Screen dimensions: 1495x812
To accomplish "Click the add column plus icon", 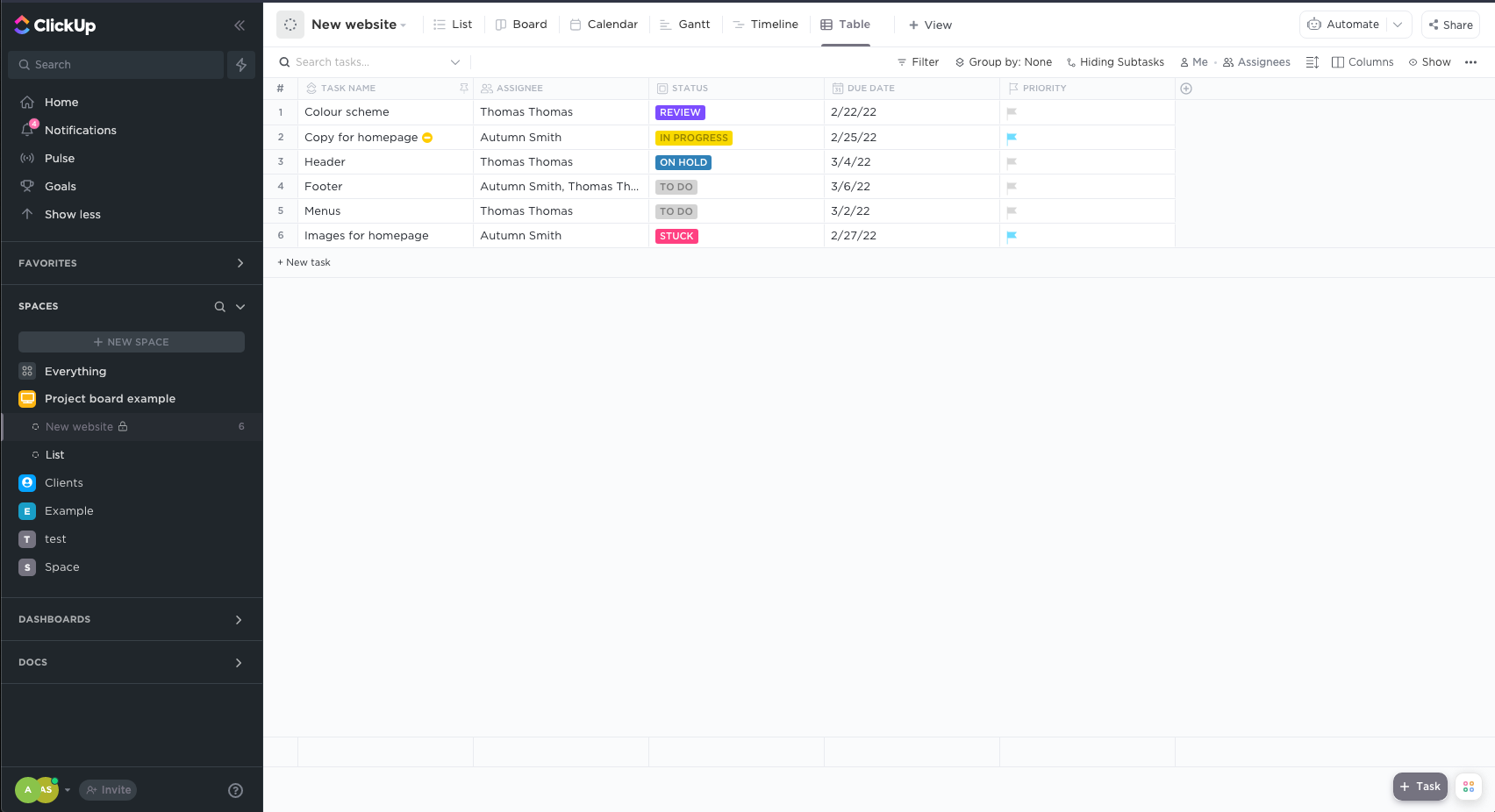I will click(1186, 89).
